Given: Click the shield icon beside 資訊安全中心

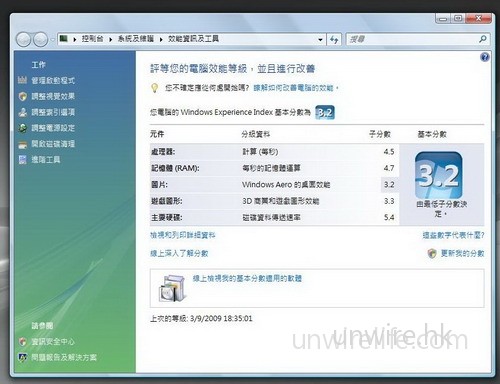Looking at the screenshot, I should coord(22,342).
